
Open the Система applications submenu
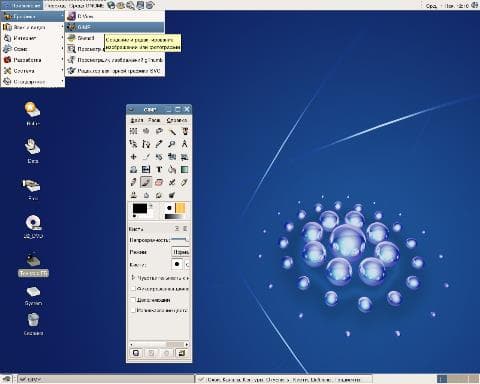click(x=33, y=71)
